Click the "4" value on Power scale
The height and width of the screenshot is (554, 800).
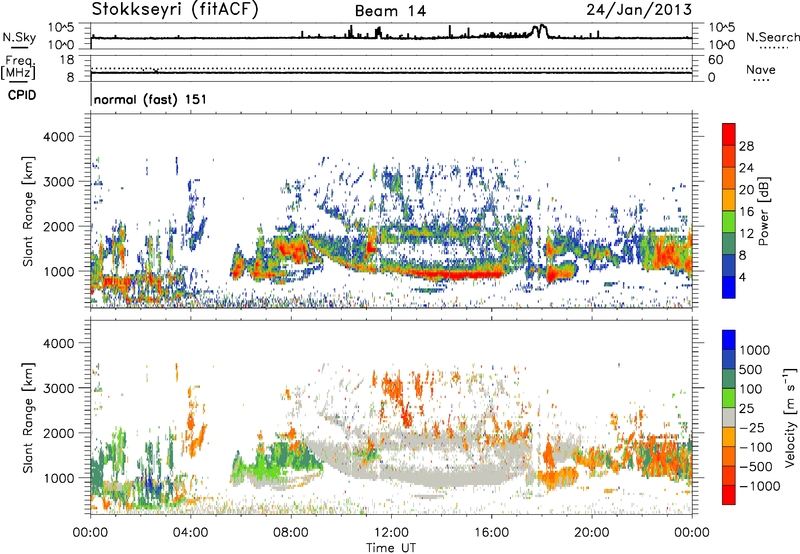tap(742, 278)
